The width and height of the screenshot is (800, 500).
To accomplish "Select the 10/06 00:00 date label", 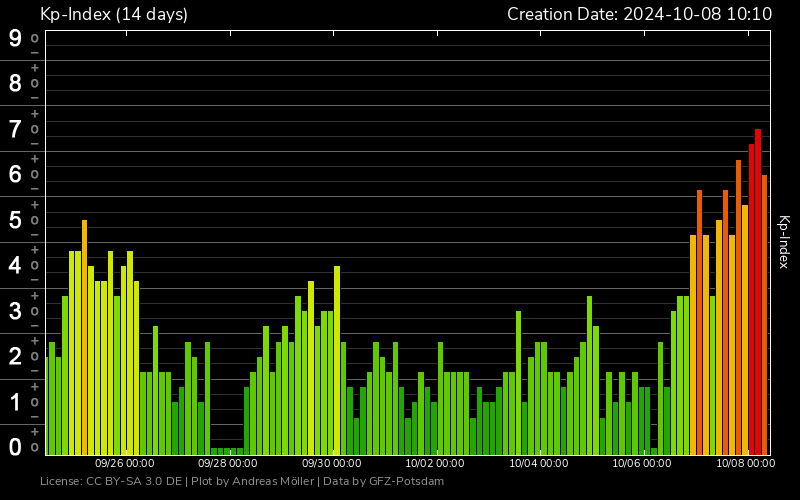I will [x=642, y=463].
